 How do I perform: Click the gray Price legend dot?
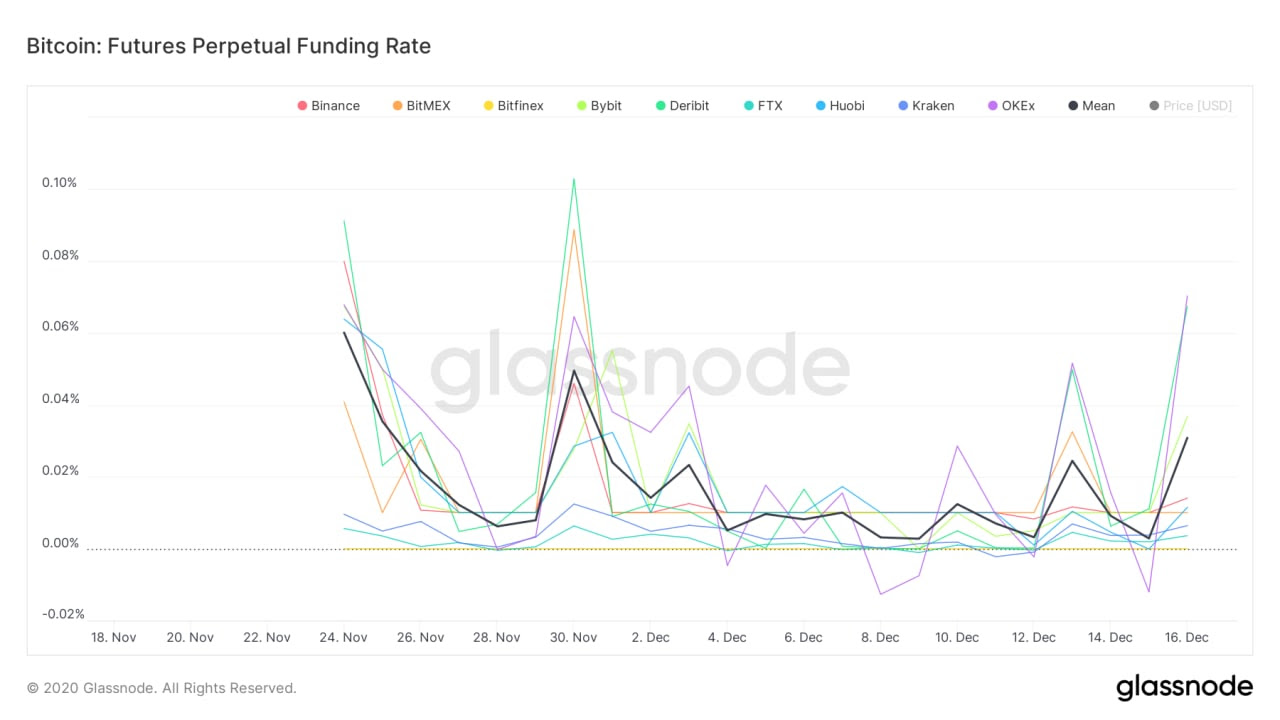pos(1153,106)
